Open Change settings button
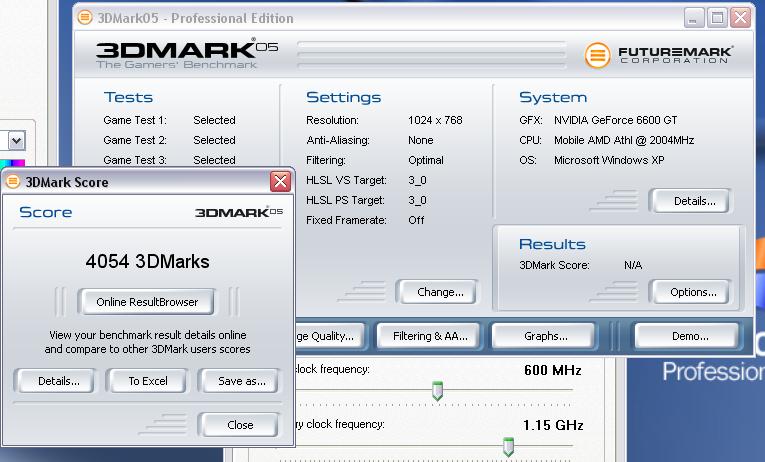The width and height of the screenshot is (765, 462). 438,292
